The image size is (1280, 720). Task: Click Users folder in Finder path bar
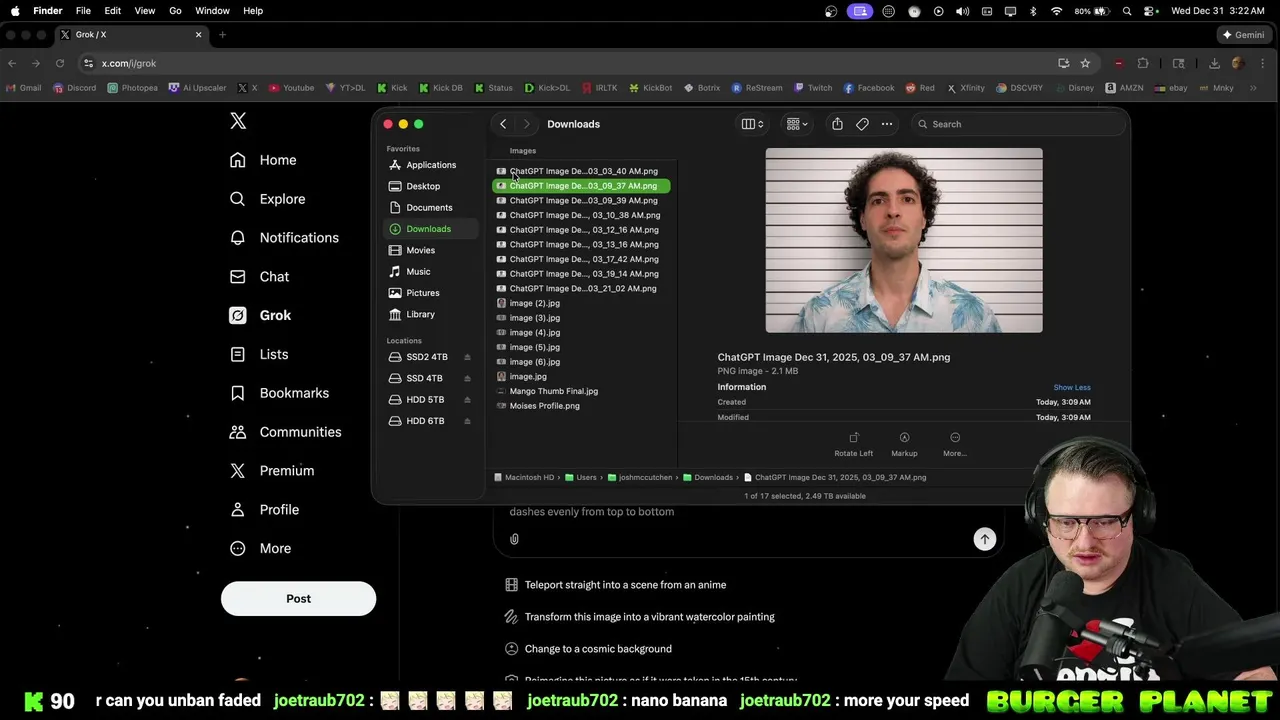pyautogui.click(x=580, y=478)
